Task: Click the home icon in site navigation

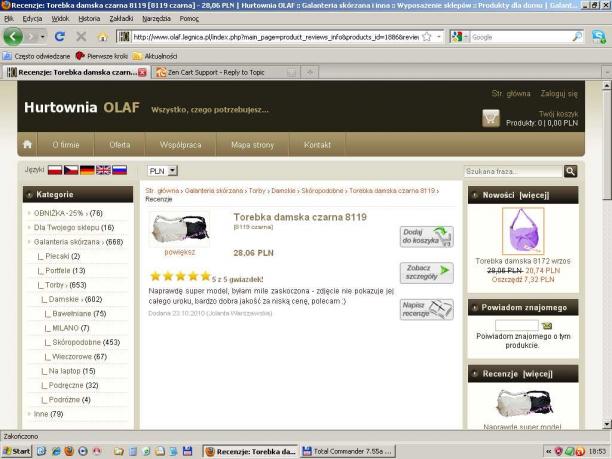Action: point(27,144)
